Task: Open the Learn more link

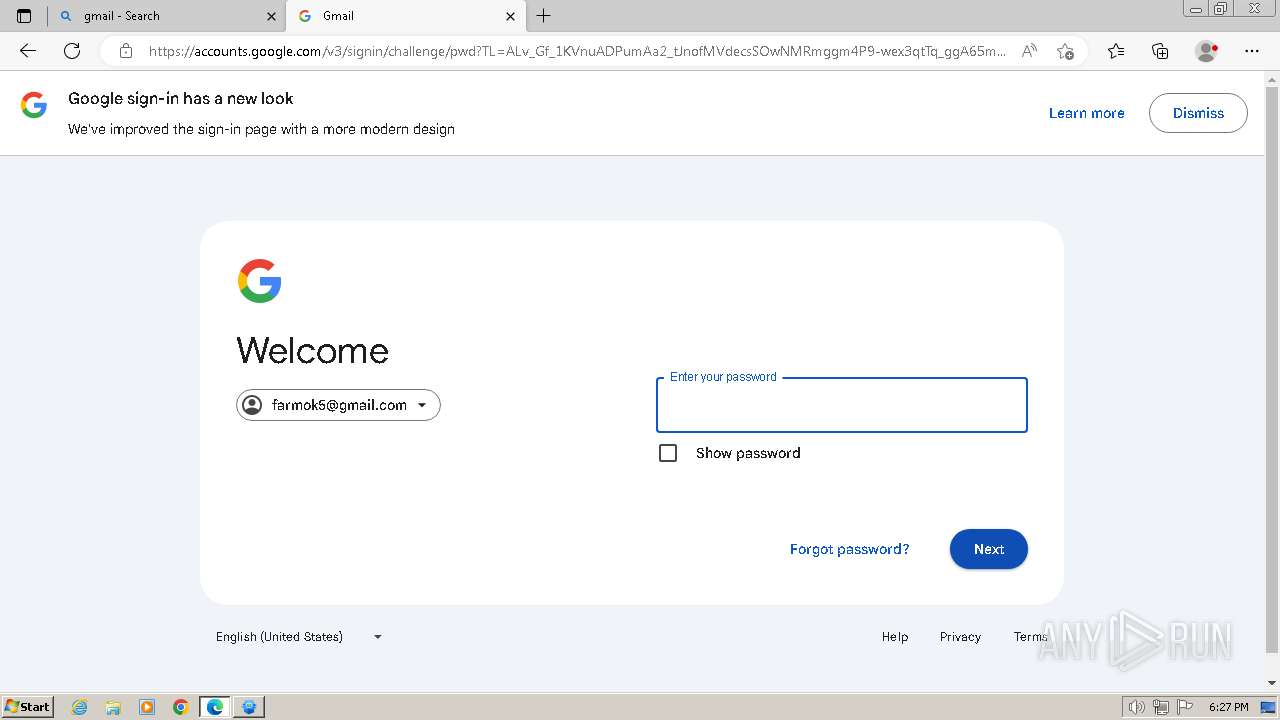Action: [x=1086, y=113]
